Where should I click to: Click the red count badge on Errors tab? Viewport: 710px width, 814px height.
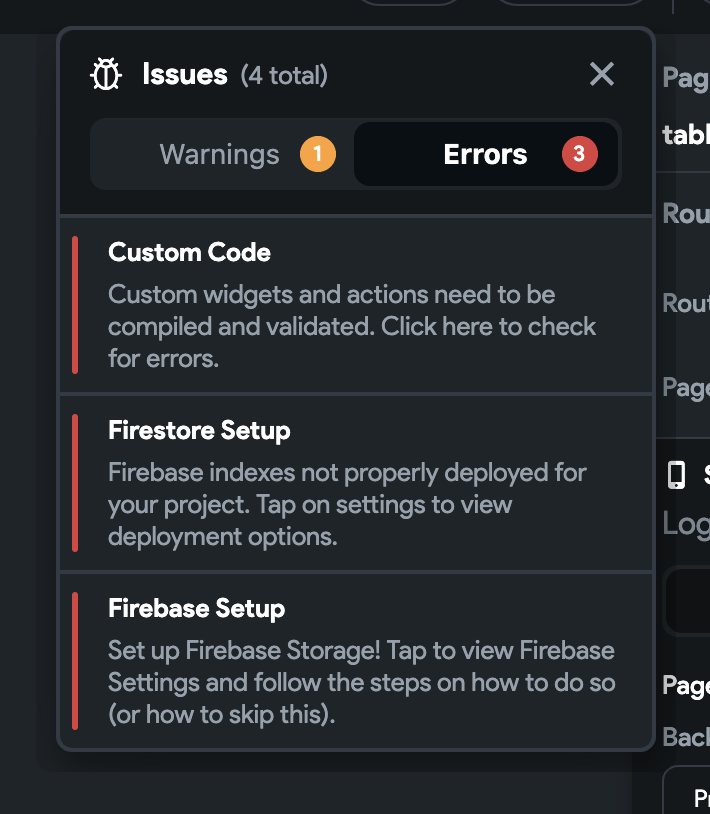pos(580,154)
